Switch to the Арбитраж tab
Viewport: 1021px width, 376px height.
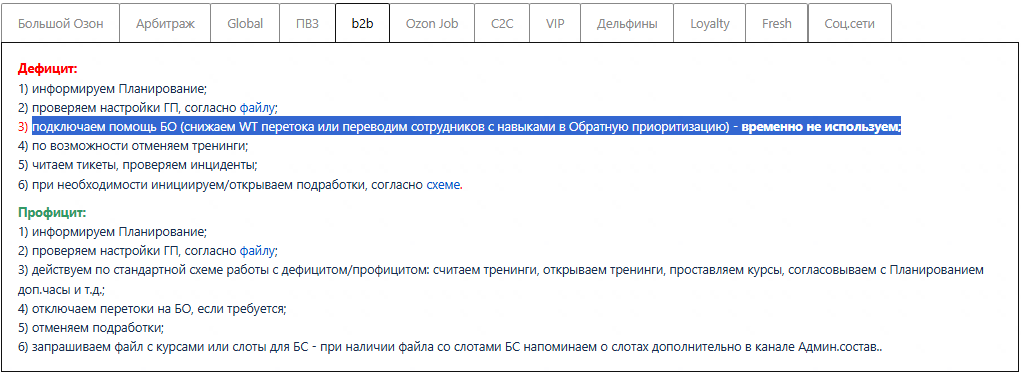[165, 23]
